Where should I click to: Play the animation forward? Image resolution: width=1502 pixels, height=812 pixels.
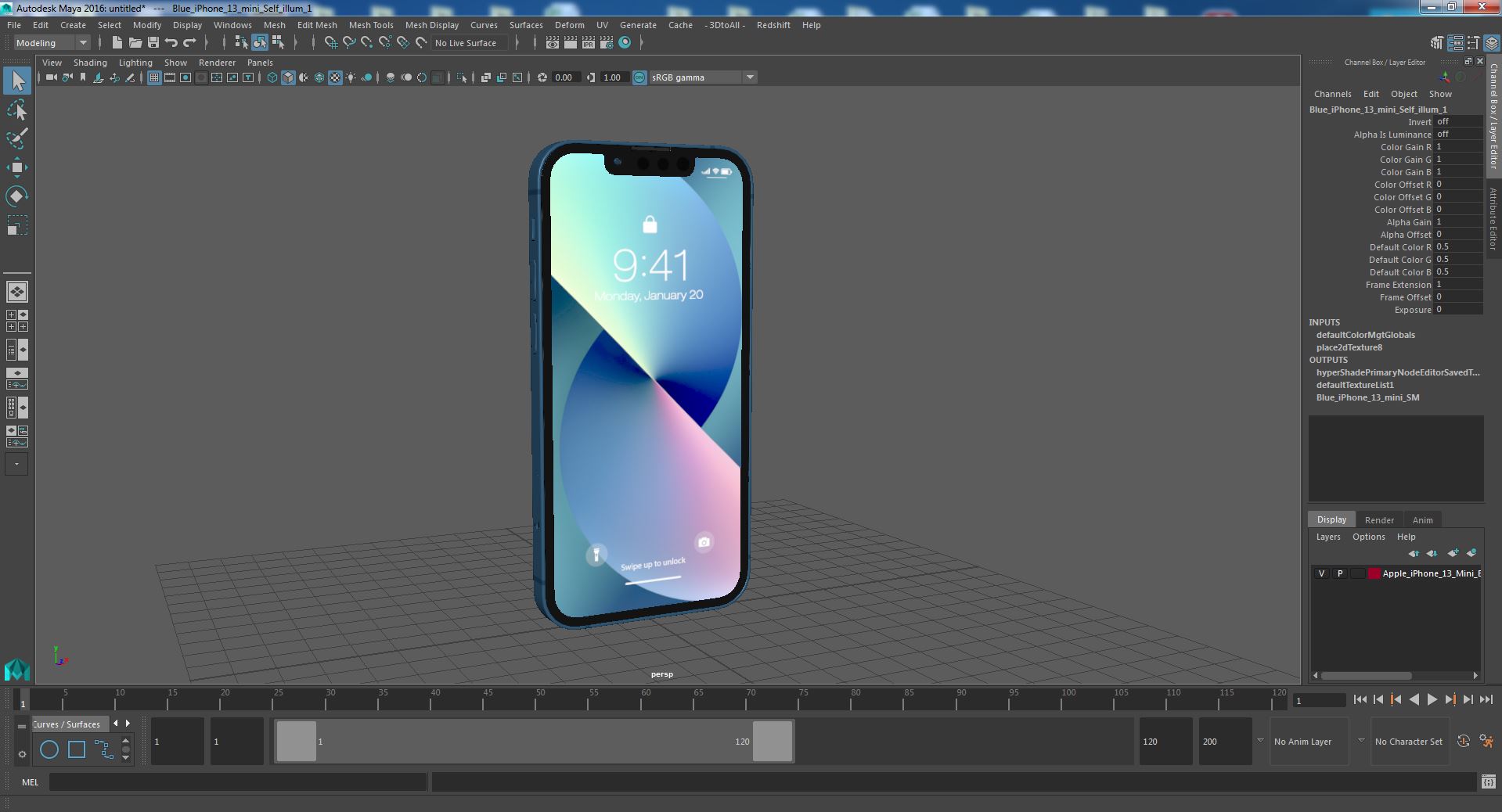point(1432,700)
